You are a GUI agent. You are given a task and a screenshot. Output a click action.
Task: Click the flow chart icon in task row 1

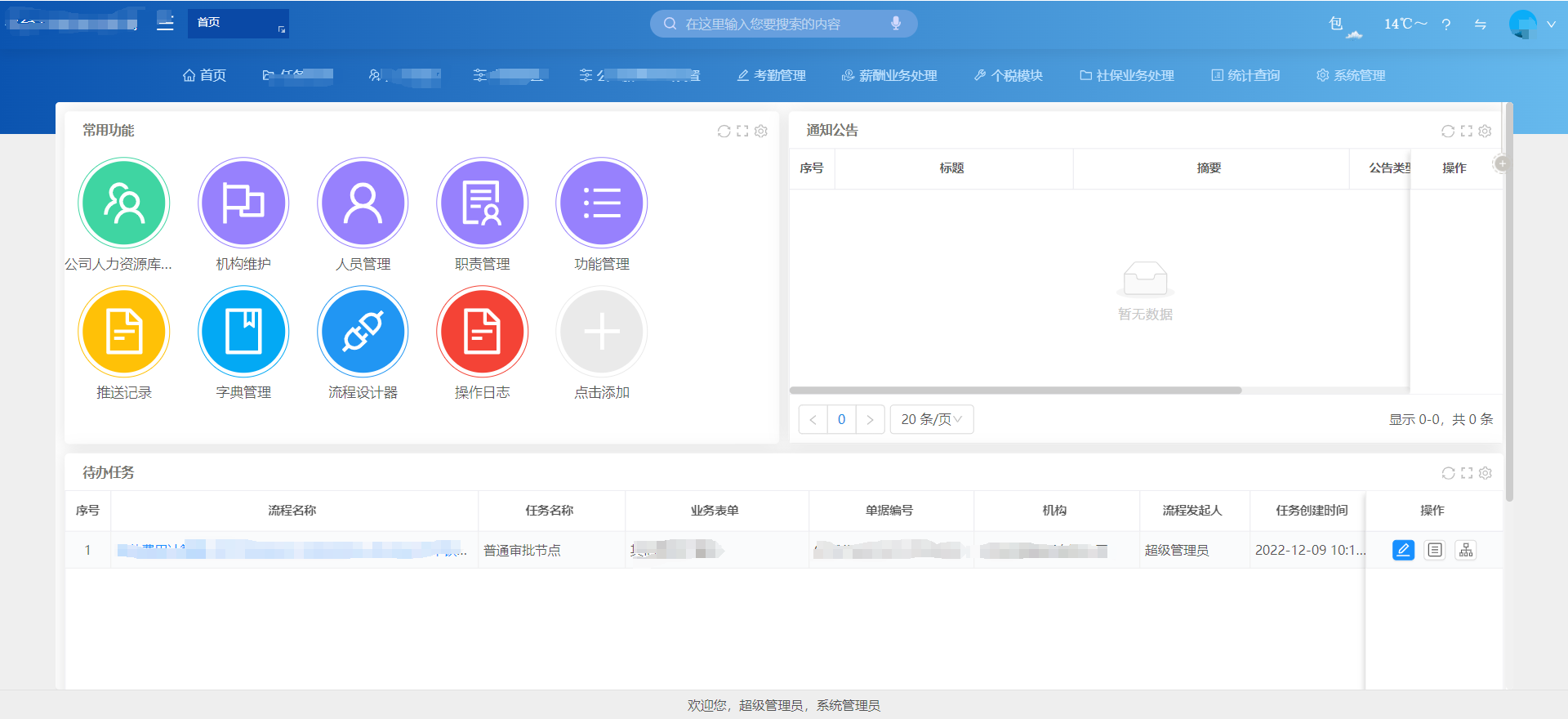(1466, 550)
